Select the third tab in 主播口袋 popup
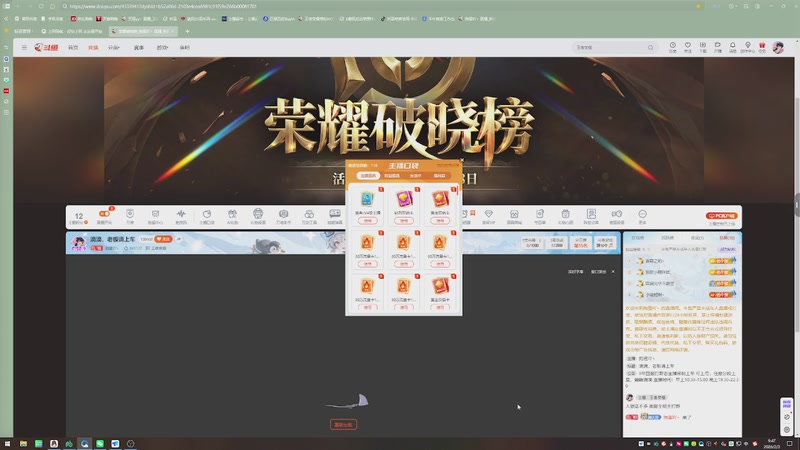 click(x=415, y=176)
